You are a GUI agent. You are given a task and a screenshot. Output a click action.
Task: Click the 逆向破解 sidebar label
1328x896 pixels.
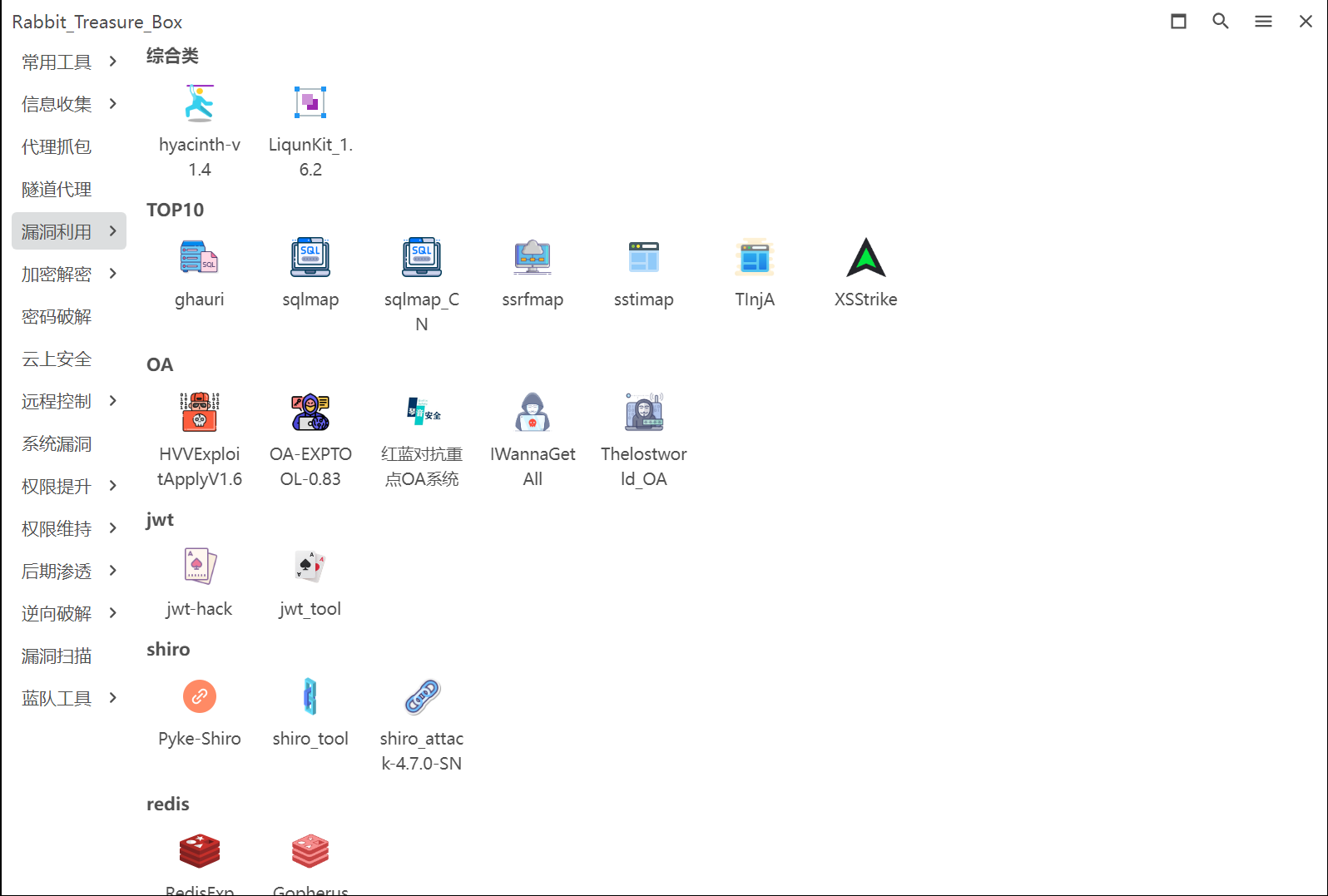pos(57,613)
